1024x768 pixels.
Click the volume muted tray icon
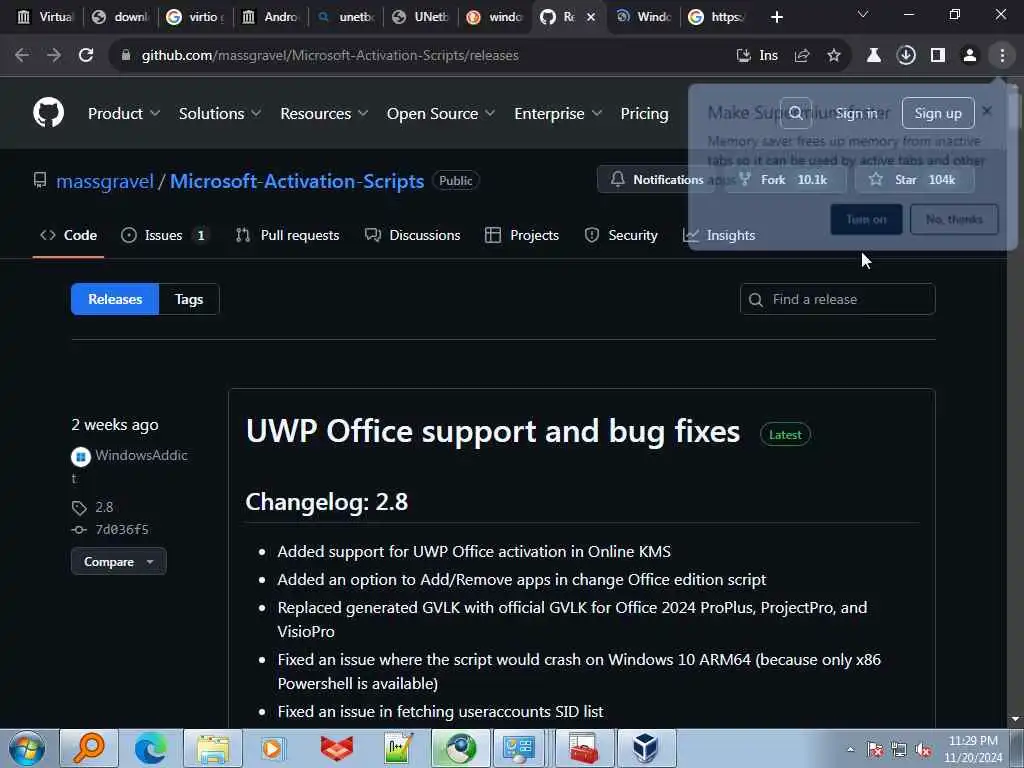click(x=923, y=750)
